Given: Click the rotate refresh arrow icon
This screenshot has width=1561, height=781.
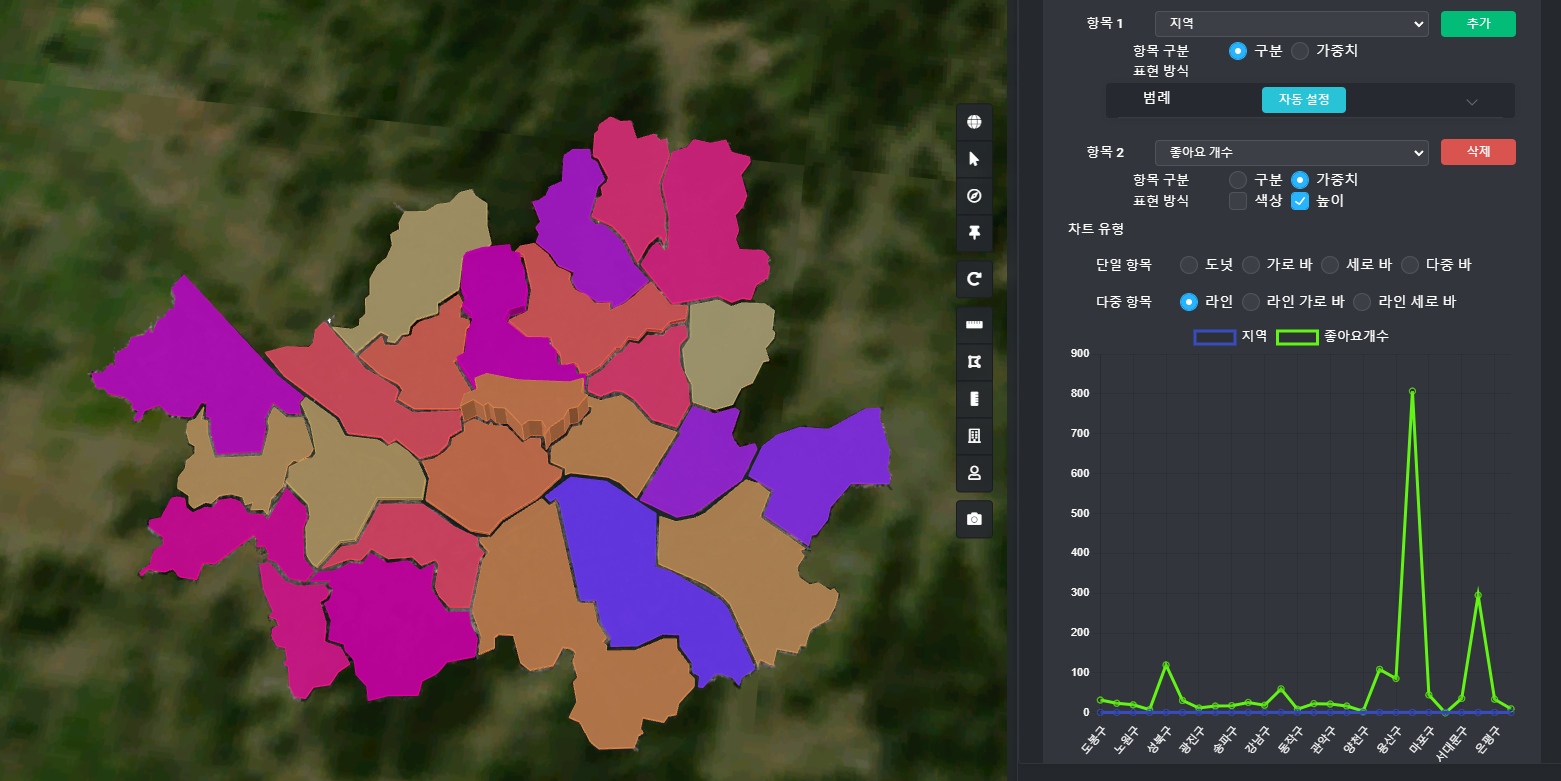Looking at the screenshot, I should tap(974, 280).
